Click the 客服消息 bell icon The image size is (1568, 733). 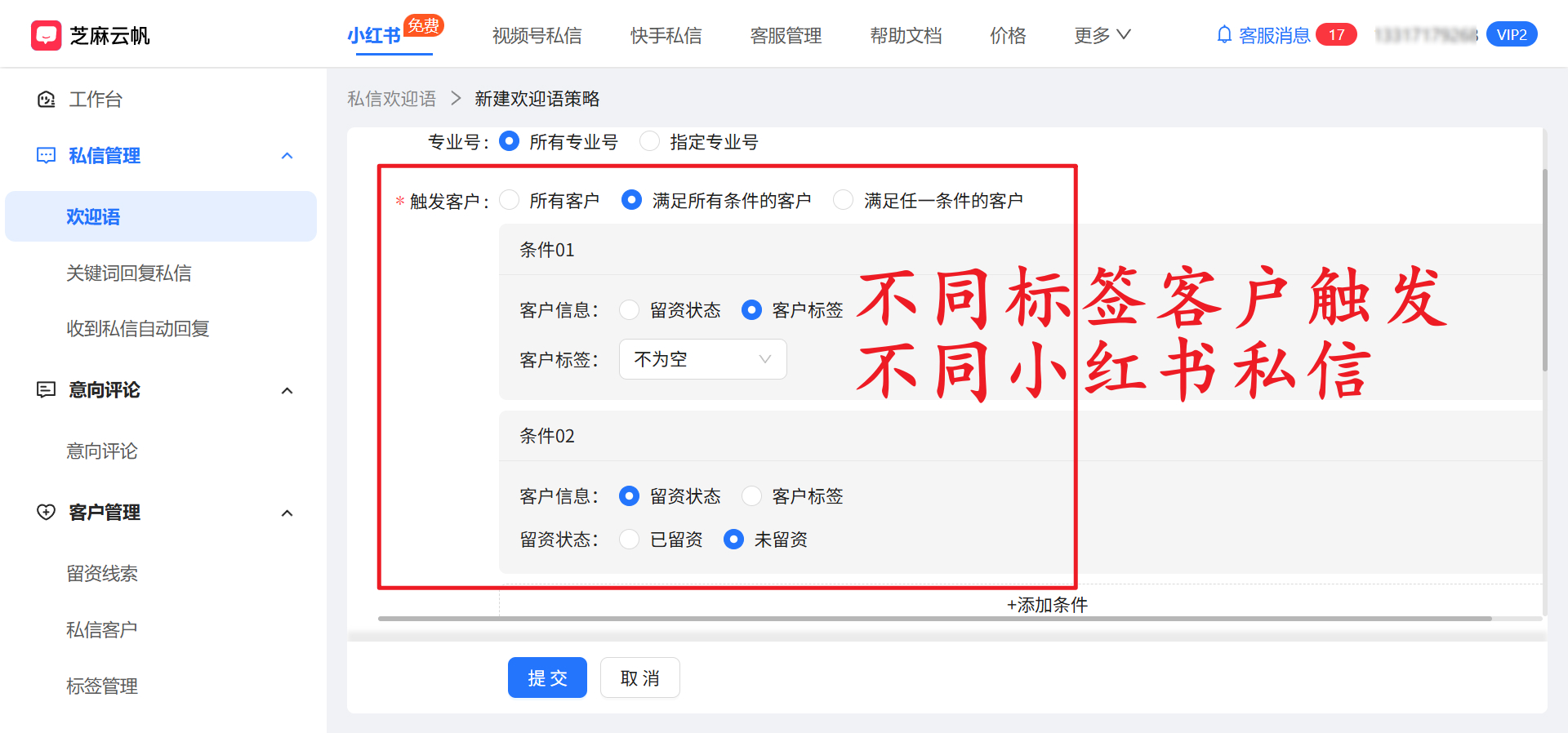click(x=1224, y=35)
